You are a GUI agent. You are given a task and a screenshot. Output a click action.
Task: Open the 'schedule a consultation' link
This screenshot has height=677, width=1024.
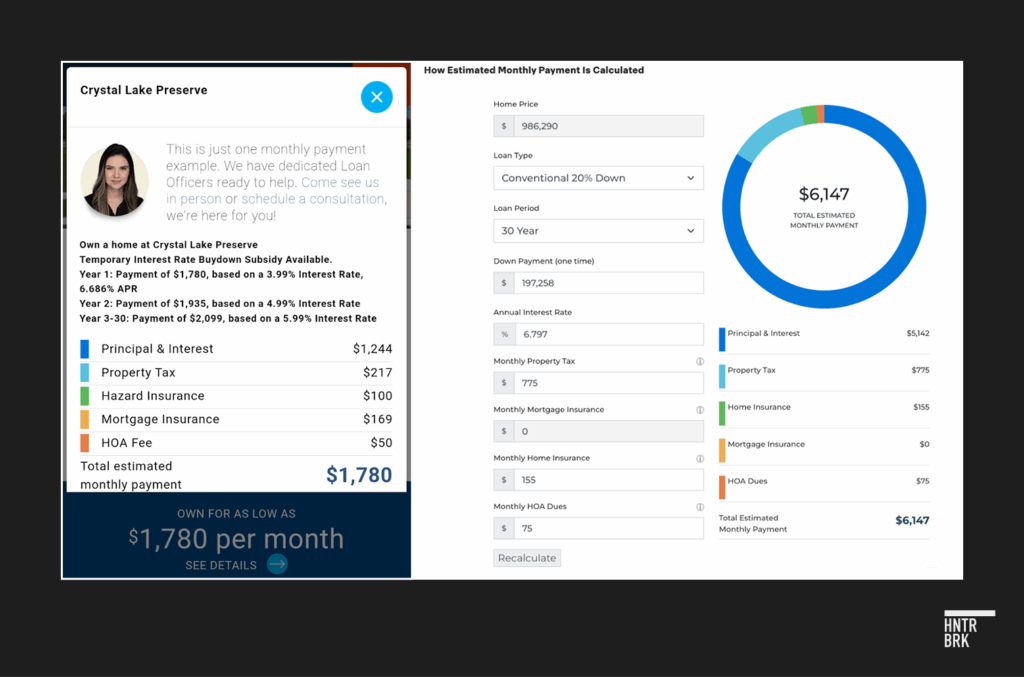tap(312, 199)
